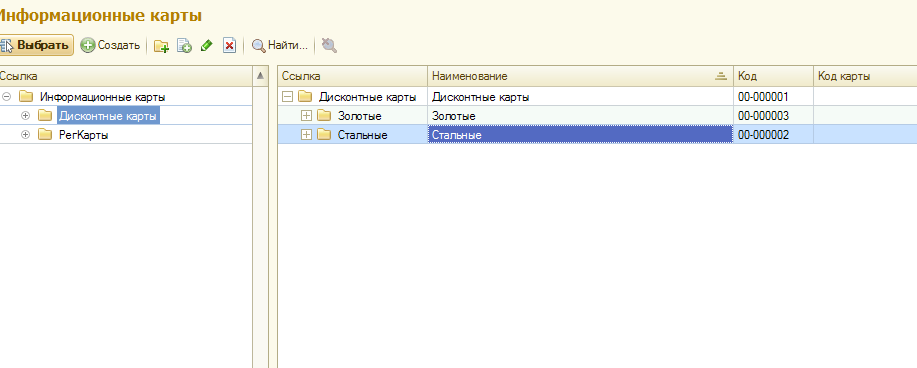Select the РегКарты folder in tree
Viewport: 917px width, 368px height.
click(x=84, y=135)
